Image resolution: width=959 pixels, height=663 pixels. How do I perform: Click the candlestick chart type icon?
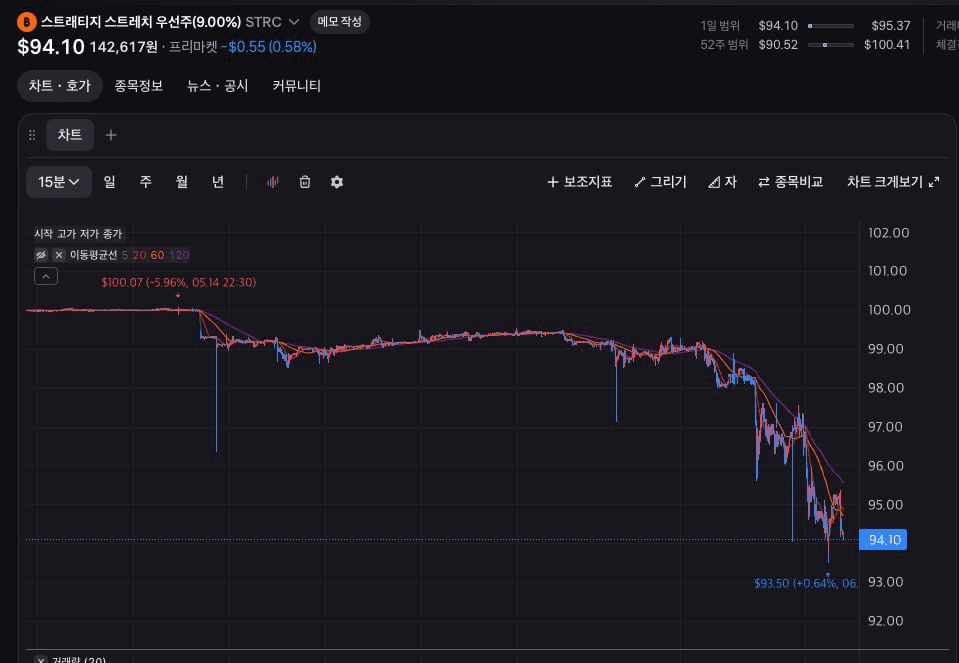pos(273,182)
